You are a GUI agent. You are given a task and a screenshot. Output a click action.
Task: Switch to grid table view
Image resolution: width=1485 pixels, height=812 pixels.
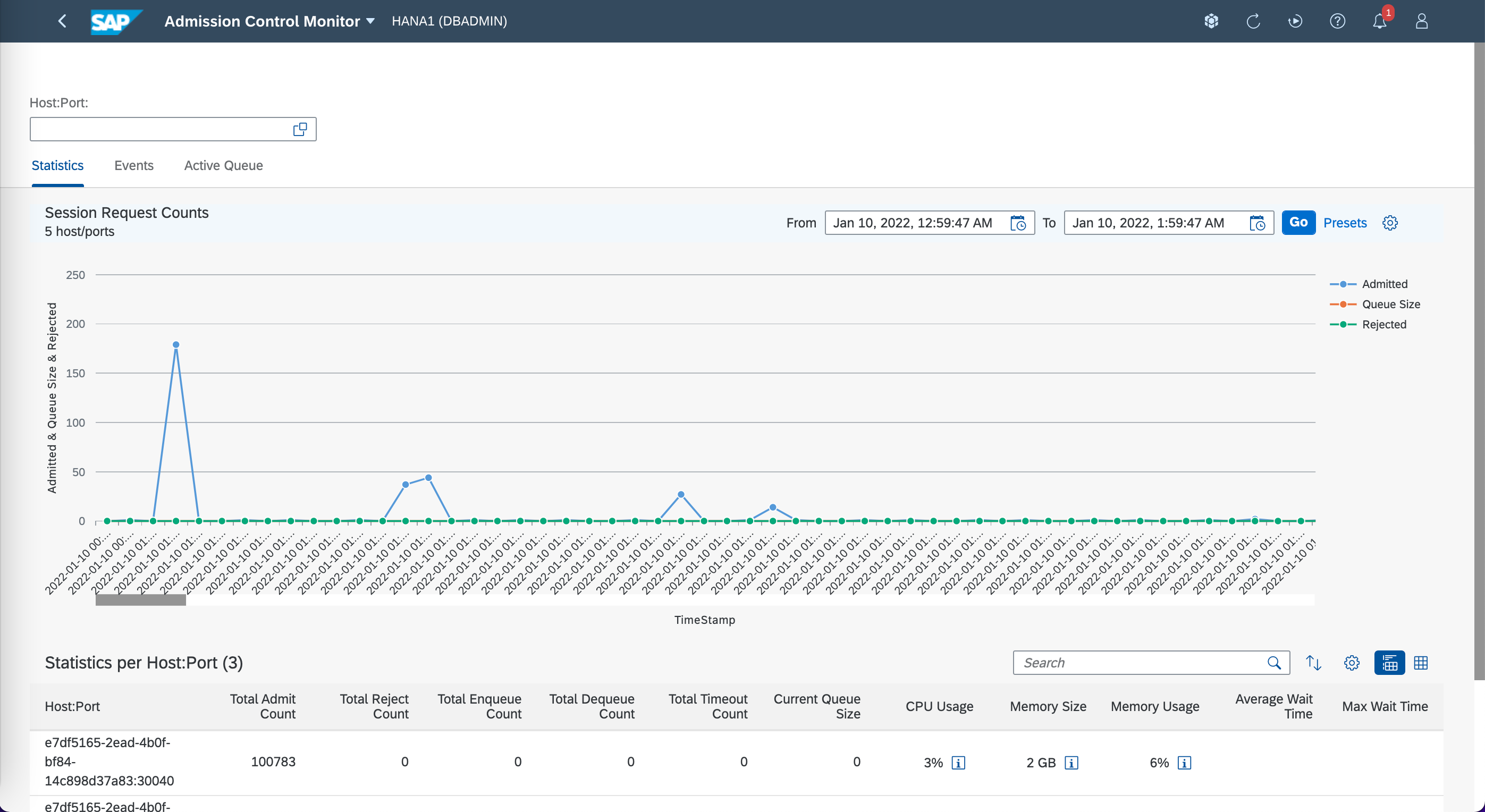1421,663
